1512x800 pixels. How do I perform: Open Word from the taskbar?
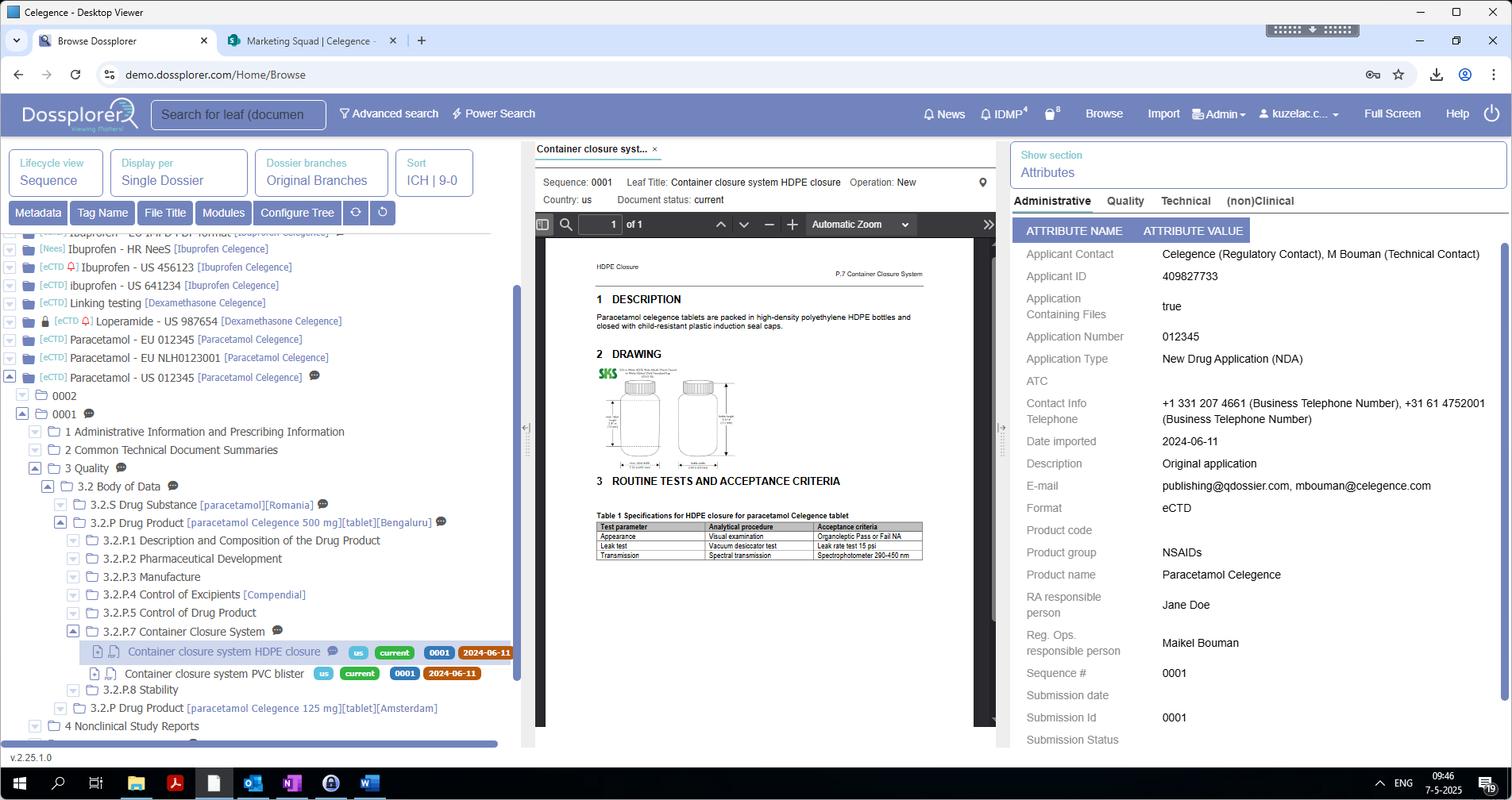pos(369,783)
